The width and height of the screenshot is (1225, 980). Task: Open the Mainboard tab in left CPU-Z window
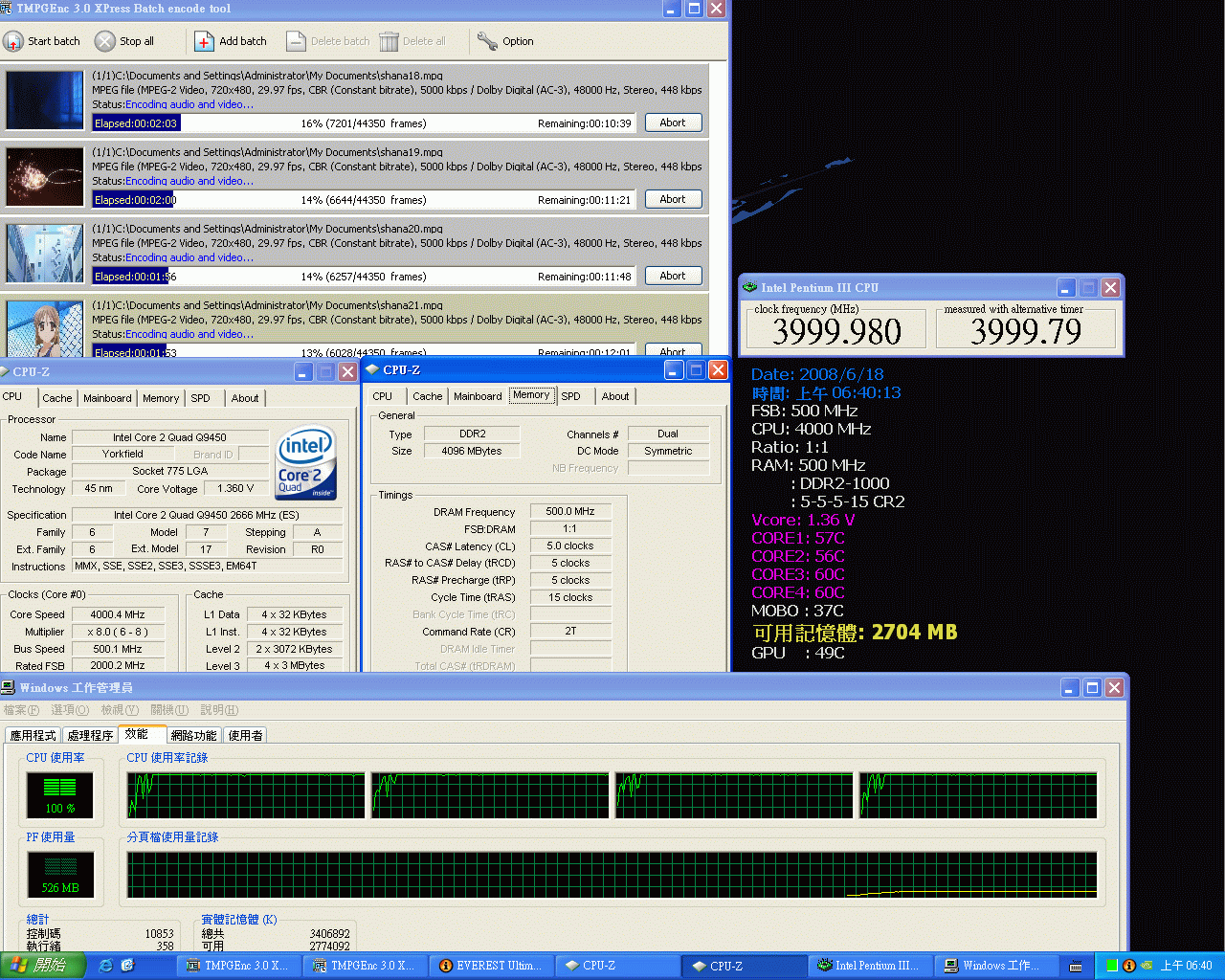click(x=107, y=398)
